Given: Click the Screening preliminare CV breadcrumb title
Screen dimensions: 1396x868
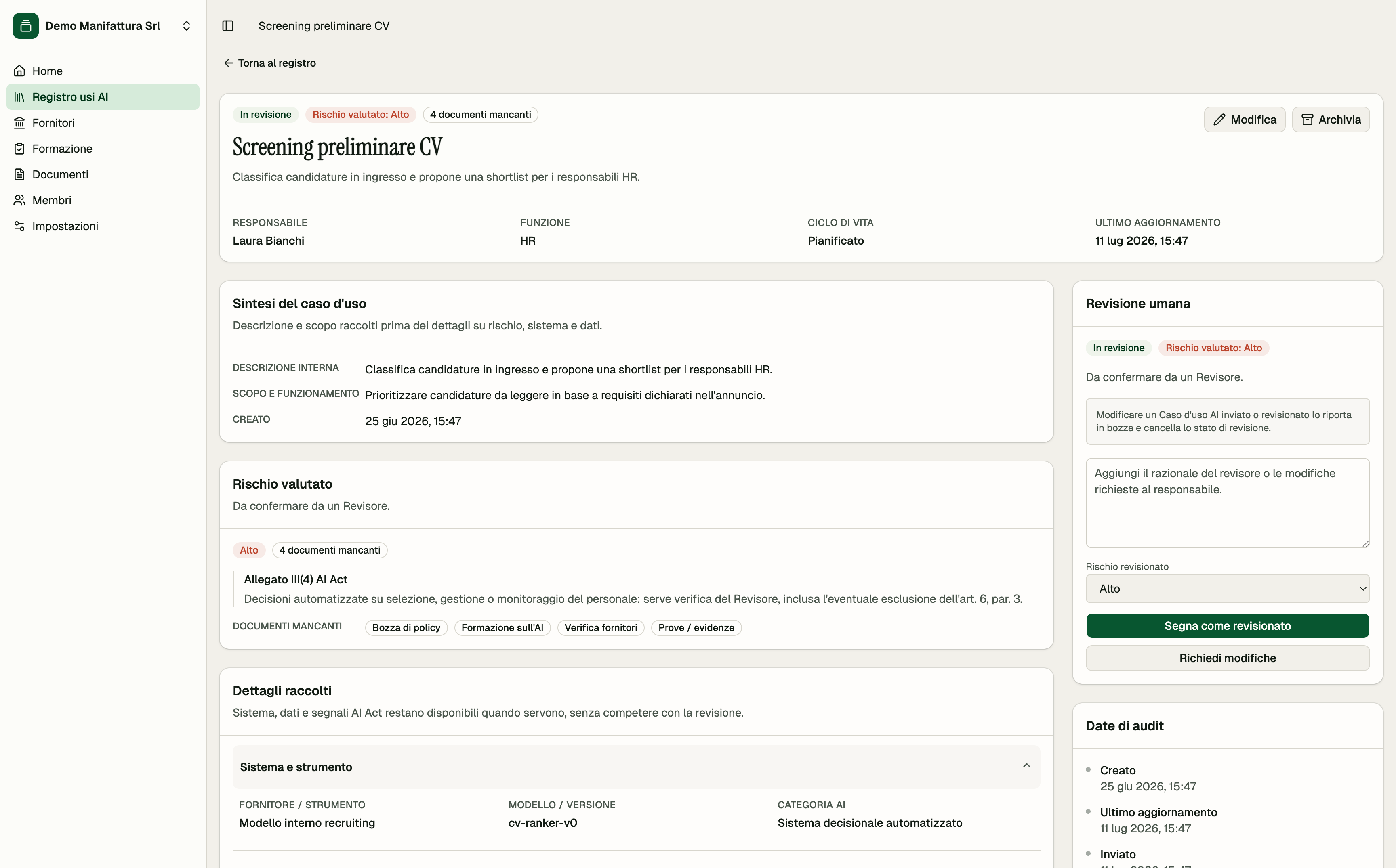Looking at the screenshot, I should (324, 26).
